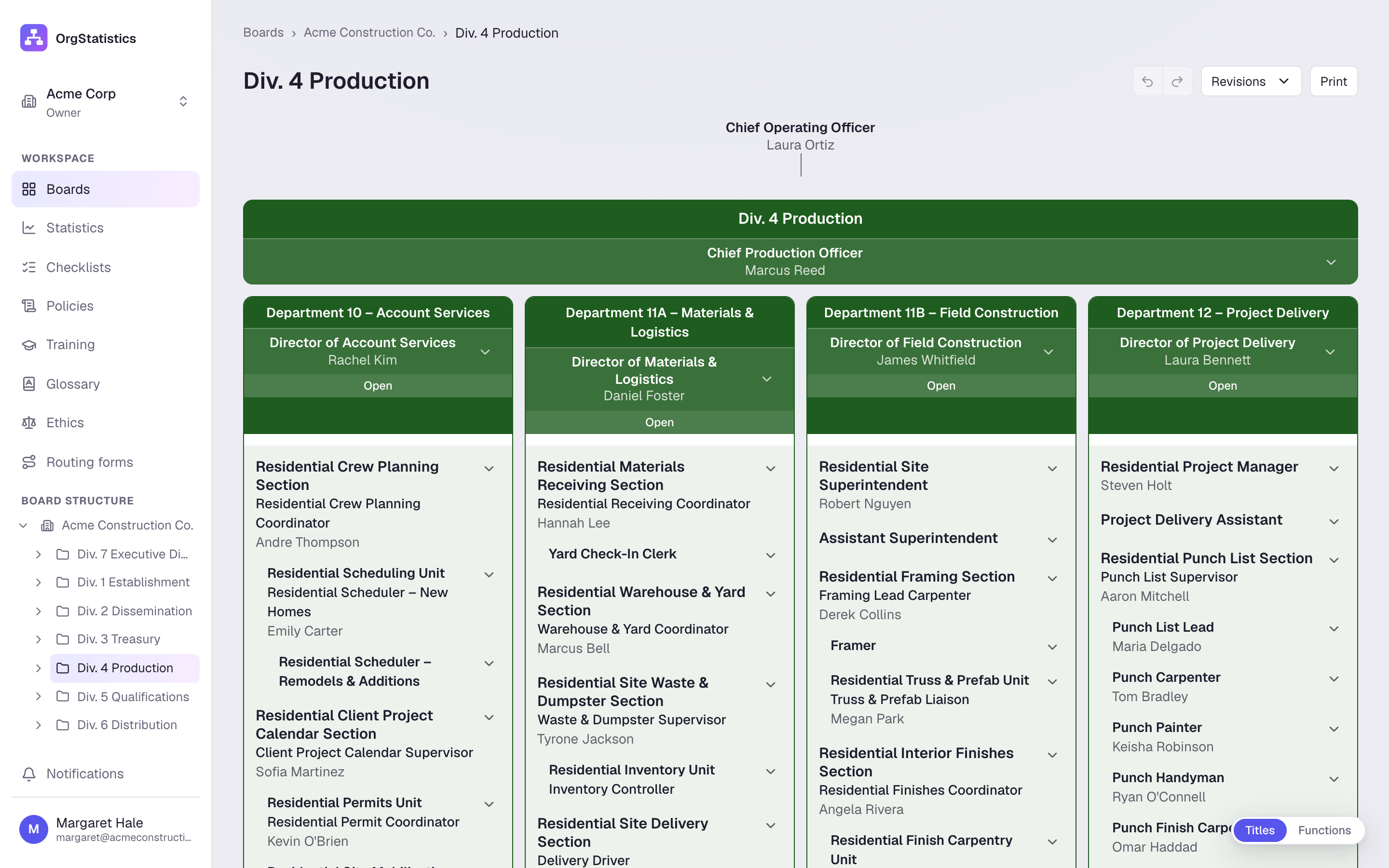The image size is (1389, 868).
Task: Click Margaret Hale's avatar circle
Action: [33, 829]
